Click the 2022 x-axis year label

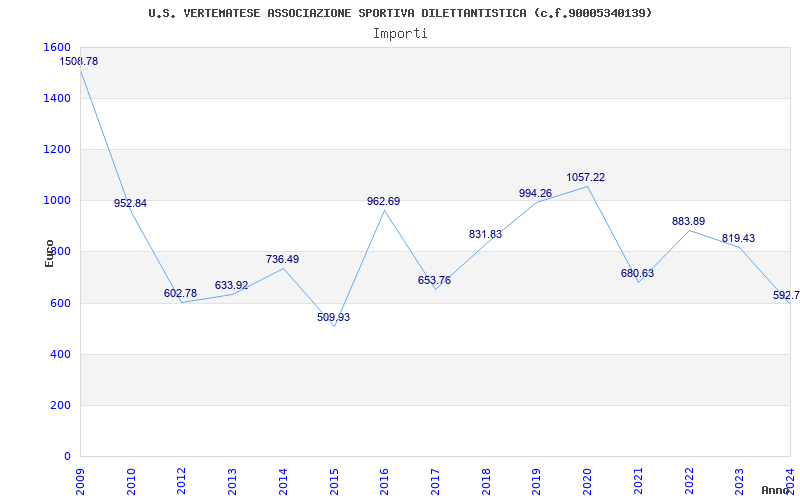pos(689,481)
